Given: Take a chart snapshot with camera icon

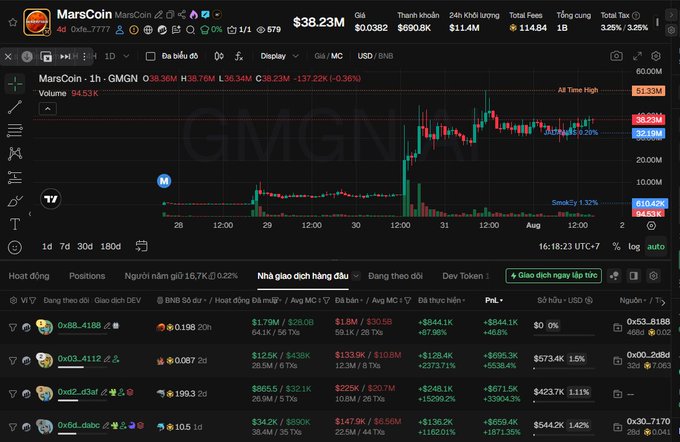Looking at the screenshot, I should [616, 56].
